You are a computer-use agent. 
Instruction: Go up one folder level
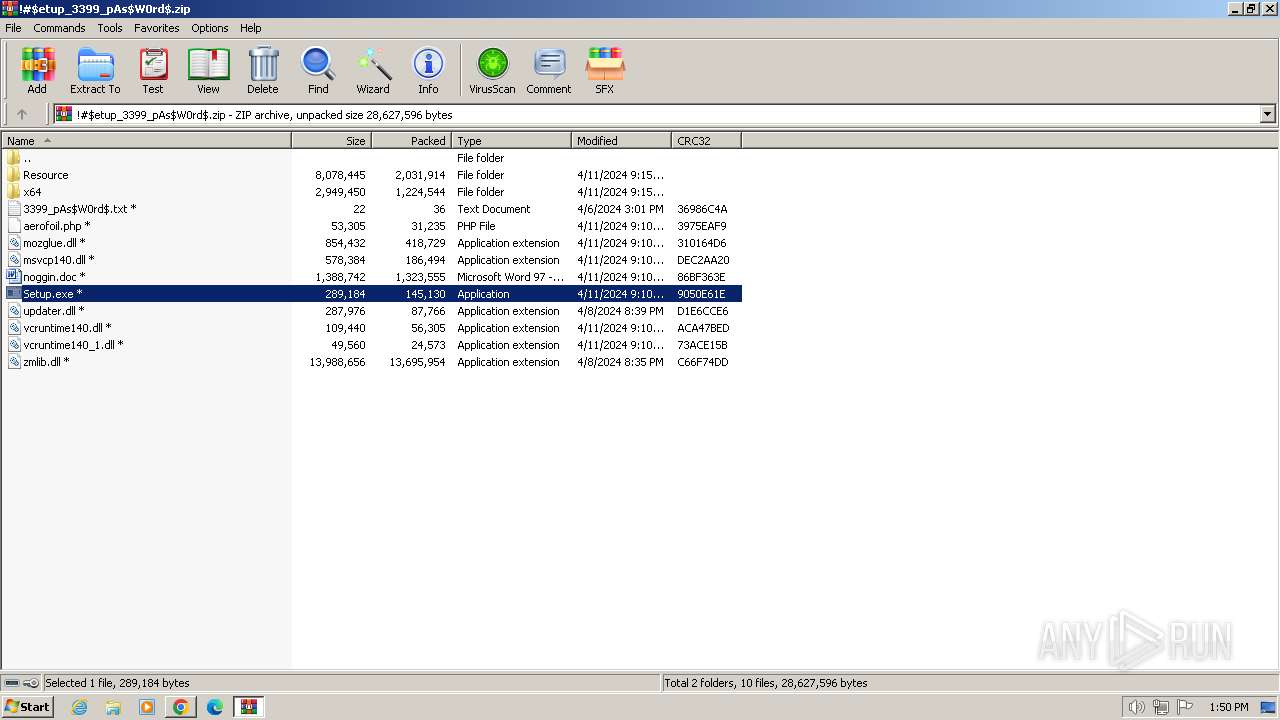(22, 114)
